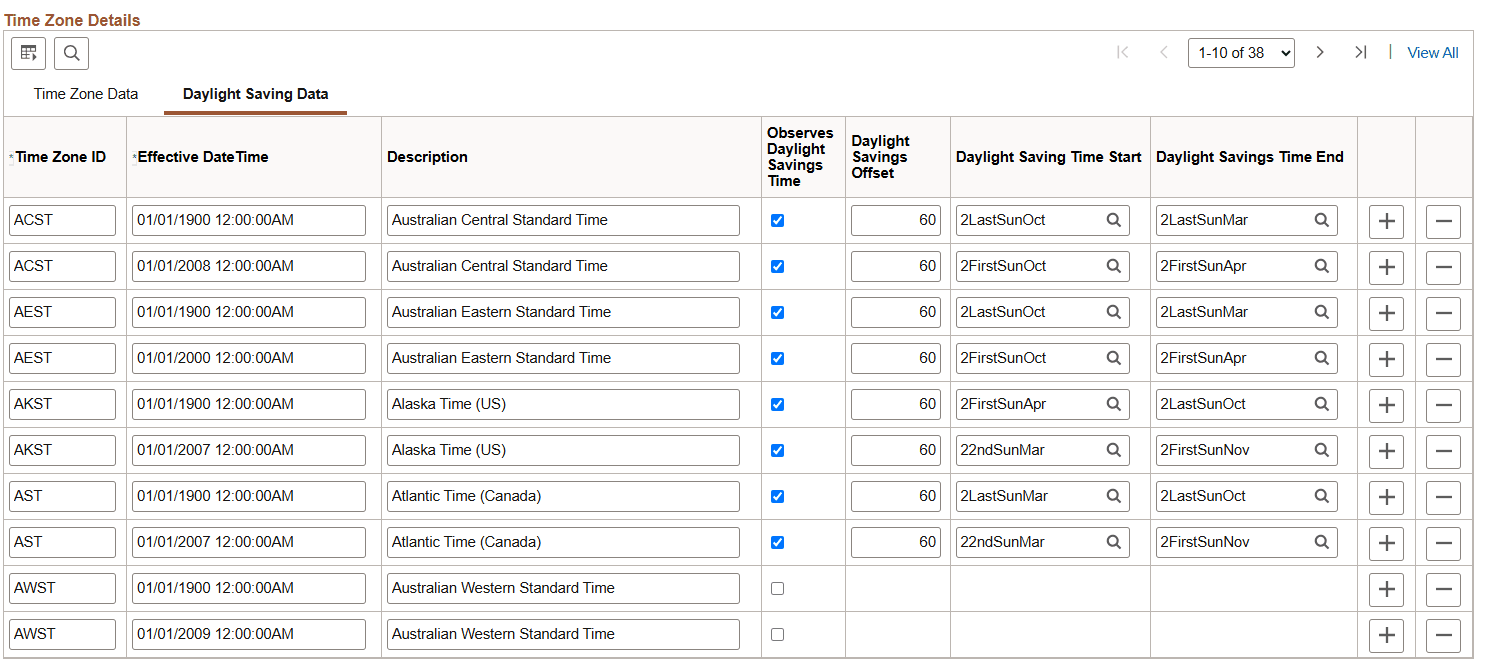Image resolution: width=1485 pixels, height=670 pixels.
Task: Switch to the Time Zone Data tab
Action: pyautogui.click(x=85, y=93)
